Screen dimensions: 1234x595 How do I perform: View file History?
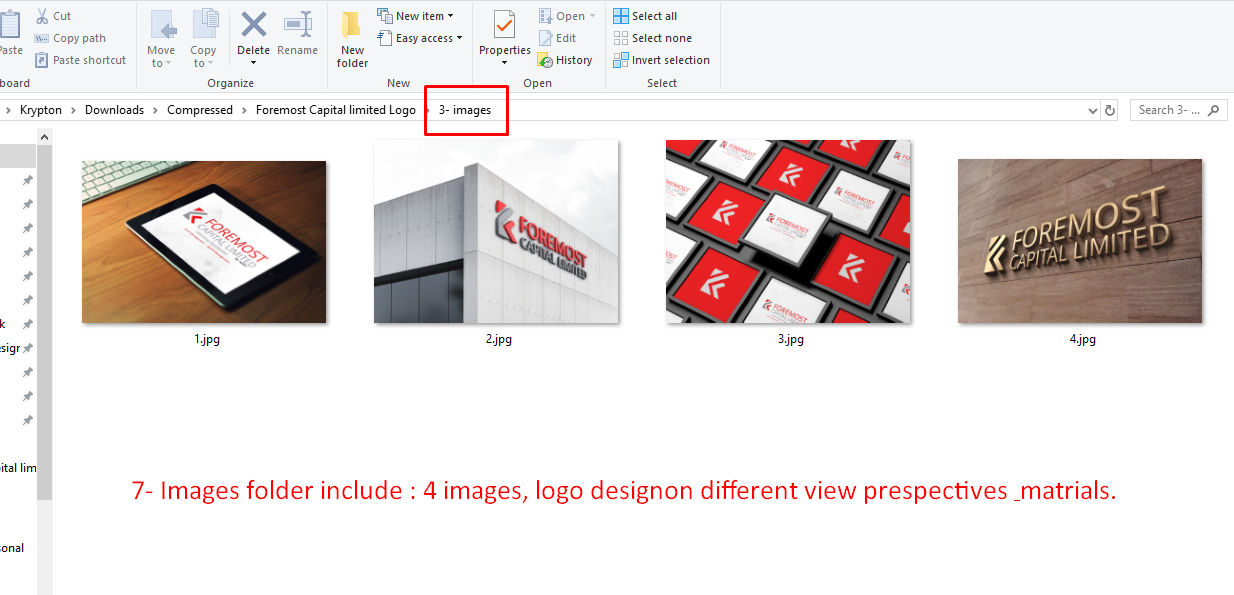coord(566,59)
